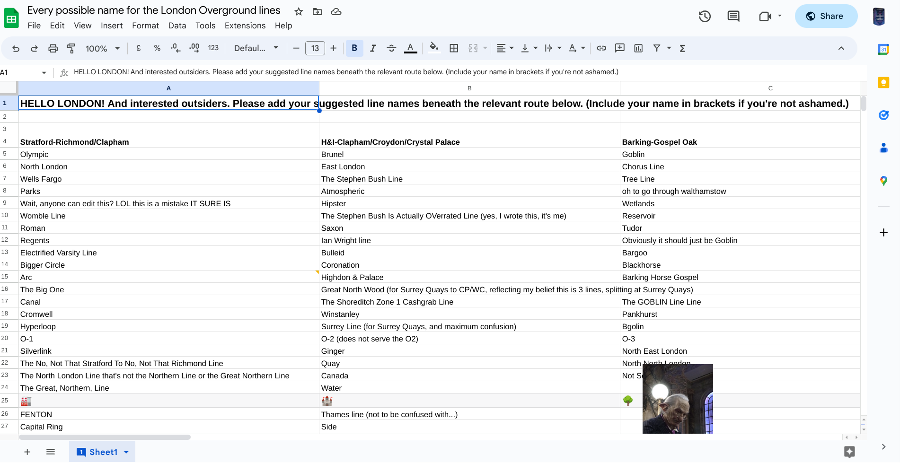Insert a link
This screenshot has width=900, height=463.
601,49
